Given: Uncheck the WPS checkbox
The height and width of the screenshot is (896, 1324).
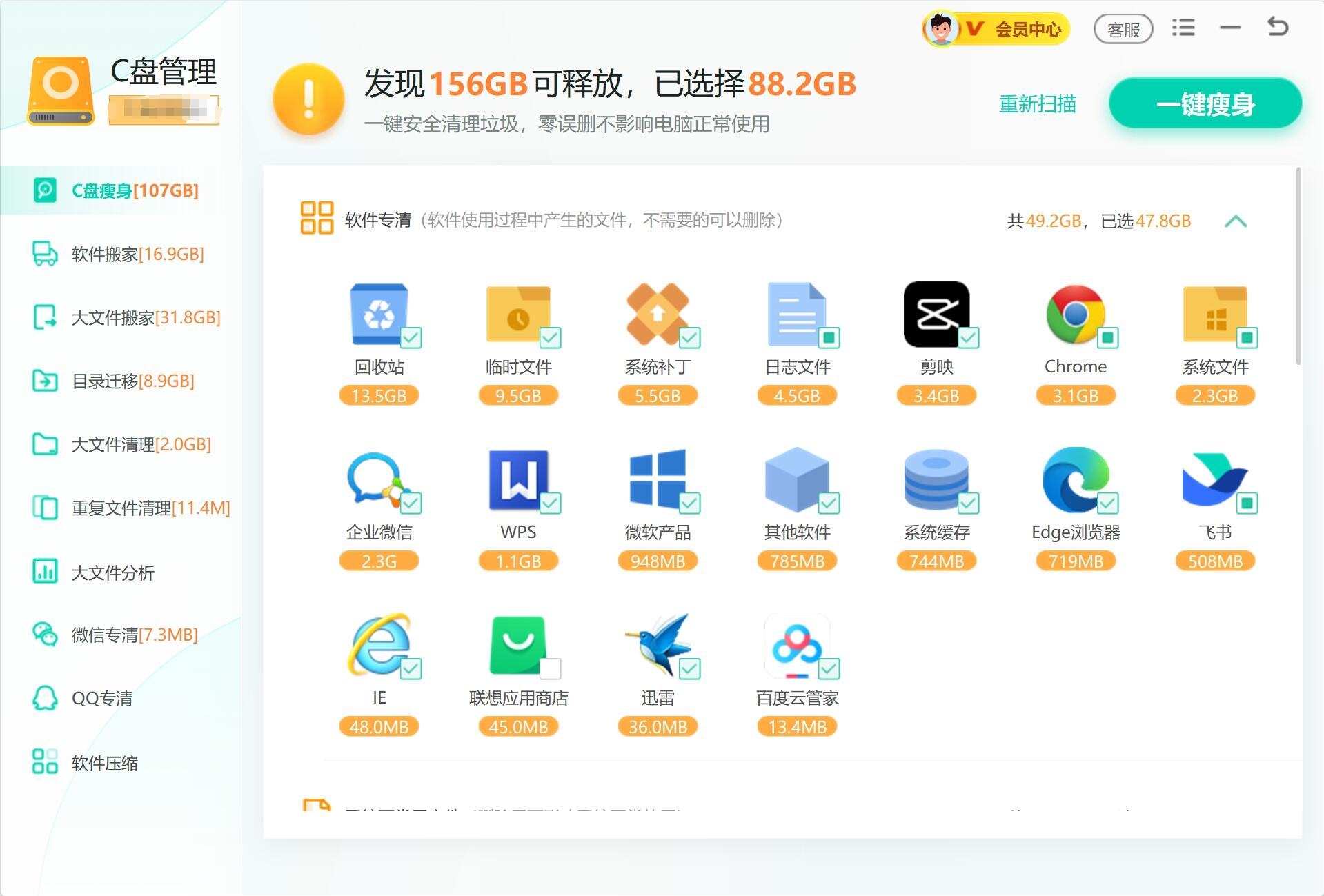Looking at the screenshot, I should (x=551, y=503).
